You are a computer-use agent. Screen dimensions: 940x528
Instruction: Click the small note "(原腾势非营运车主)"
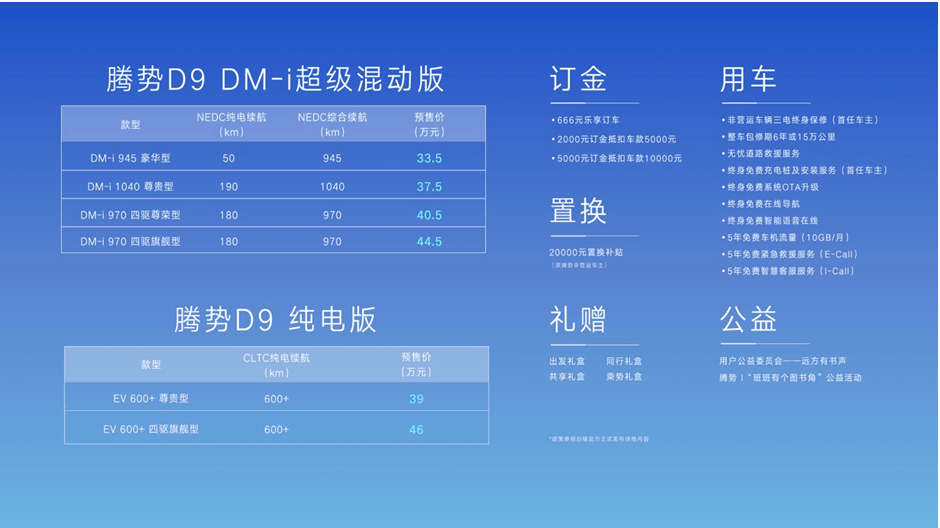click(x=579, y=265)
